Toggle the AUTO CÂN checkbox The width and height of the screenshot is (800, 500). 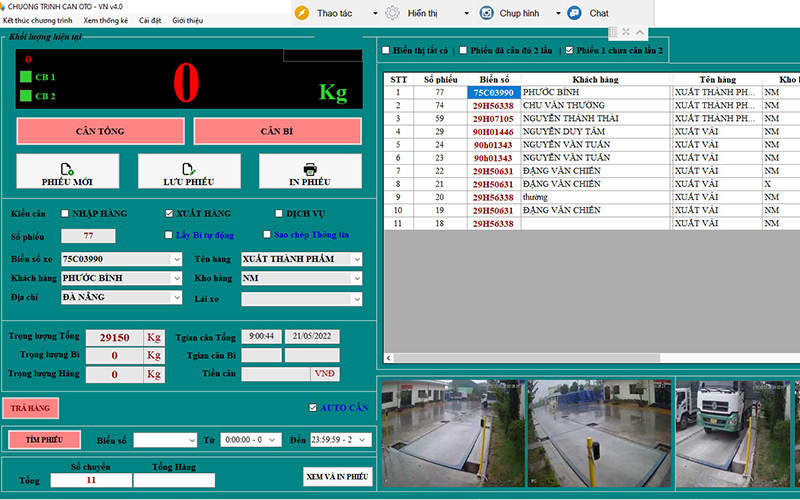(x=314, y=408)
